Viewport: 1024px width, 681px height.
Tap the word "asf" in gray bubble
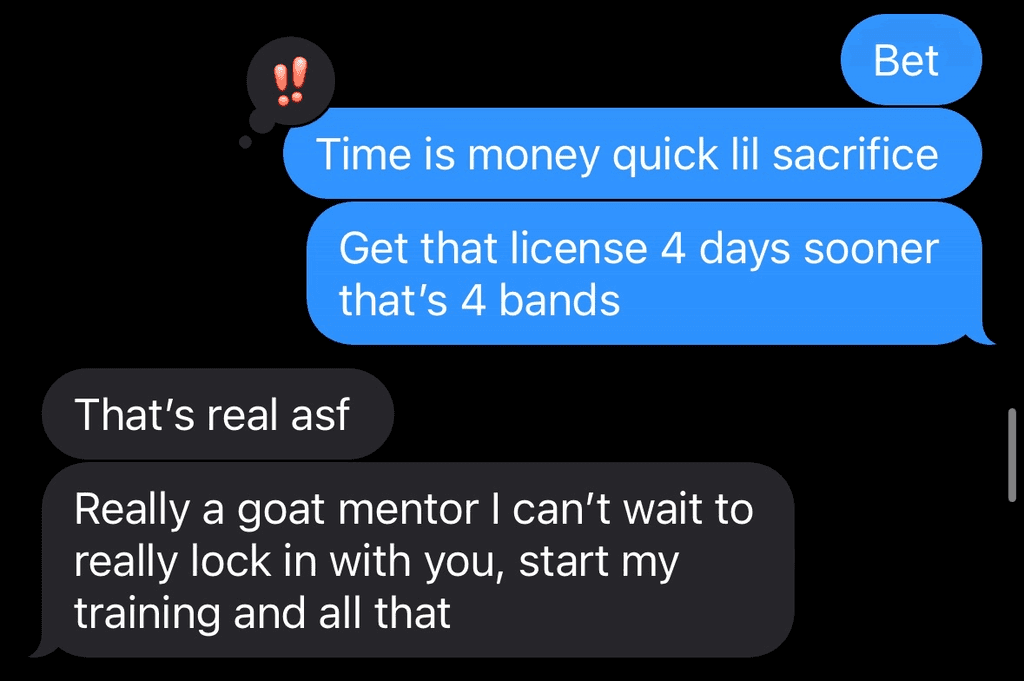(320, 414)
